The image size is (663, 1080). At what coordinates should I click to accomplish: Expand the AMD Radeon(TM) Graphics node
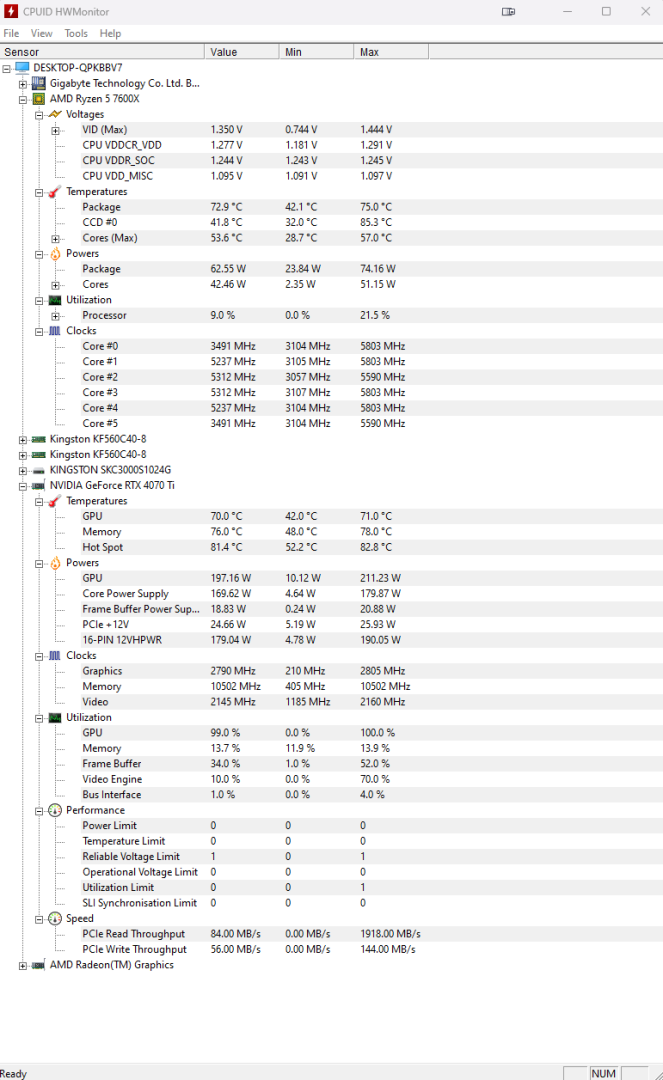tap(23, 965)
